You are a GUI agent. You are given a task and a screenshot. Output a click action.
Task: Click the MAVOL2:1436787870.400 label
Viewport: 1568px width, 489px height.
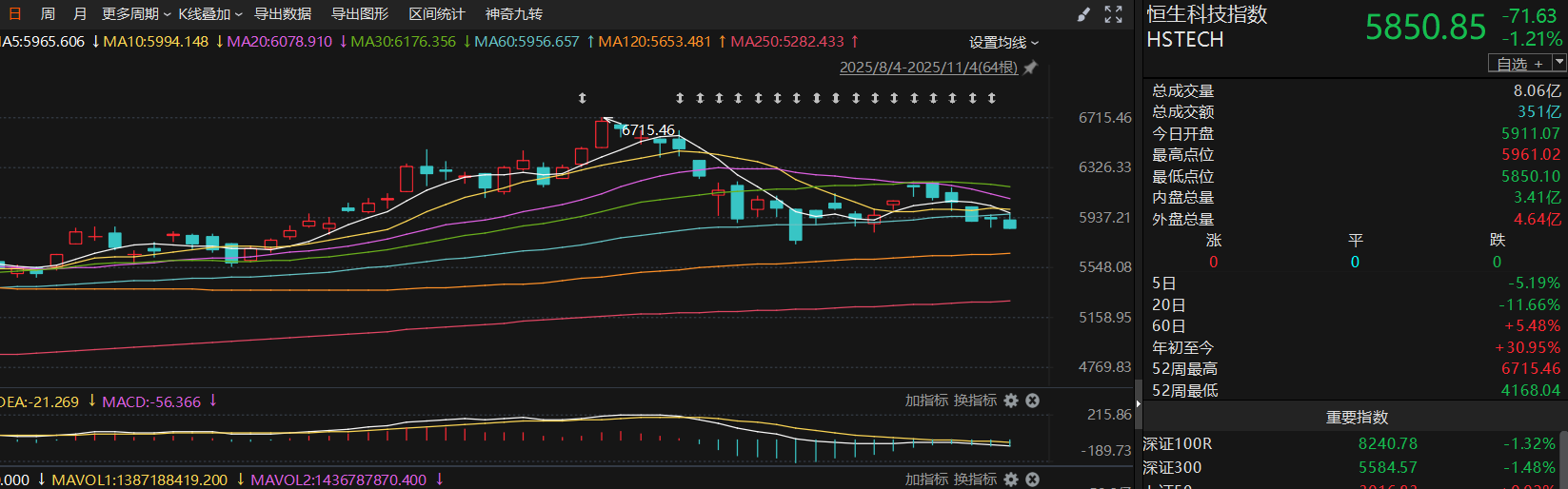[339, 480]
